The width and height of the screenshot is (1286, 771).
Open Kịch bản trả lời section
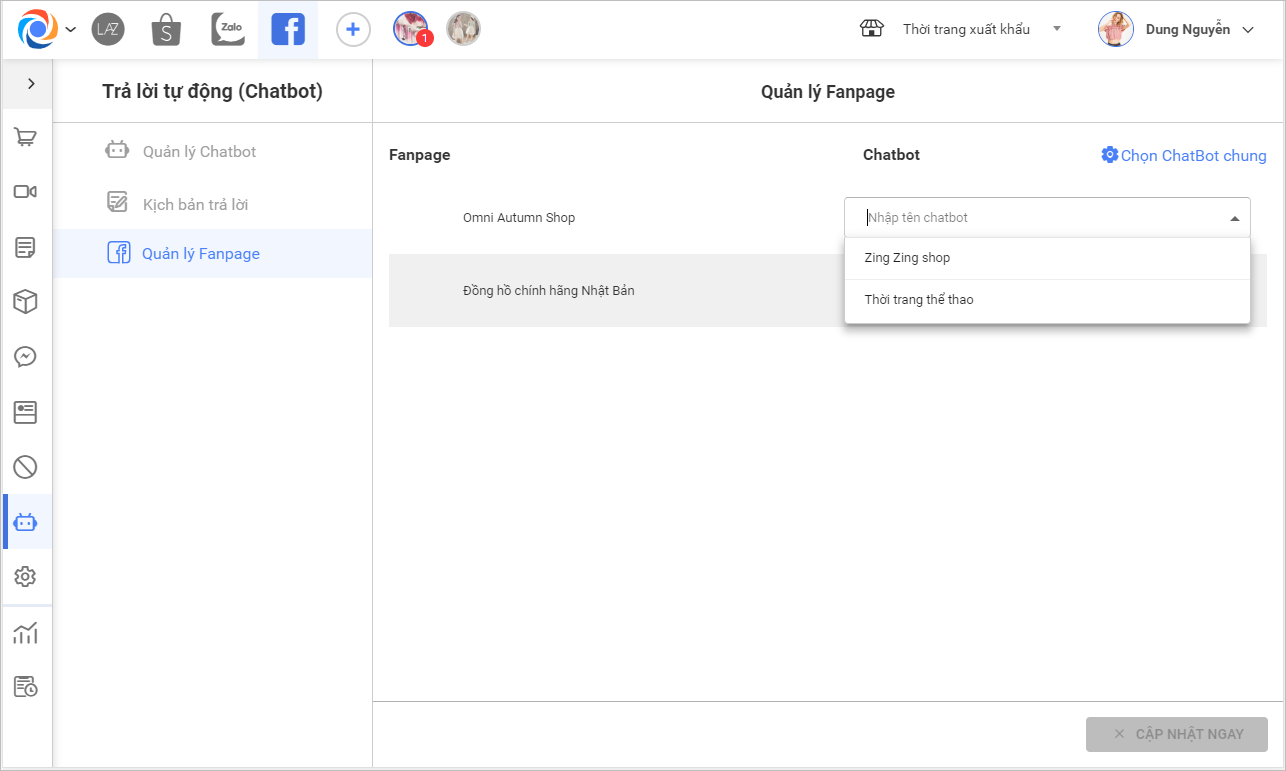click(x=195, y=205)
